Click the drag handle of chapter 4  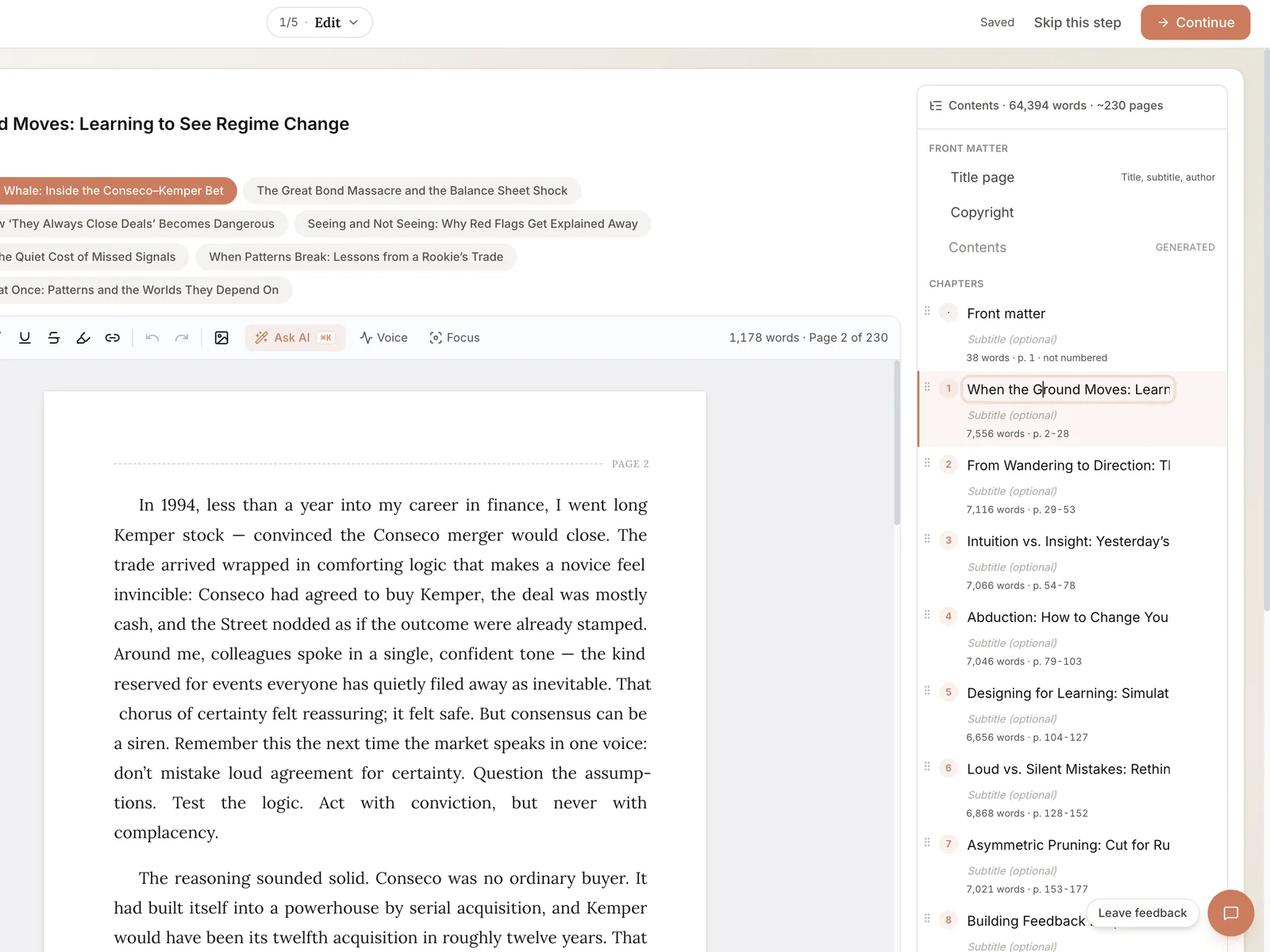(927, 615)
